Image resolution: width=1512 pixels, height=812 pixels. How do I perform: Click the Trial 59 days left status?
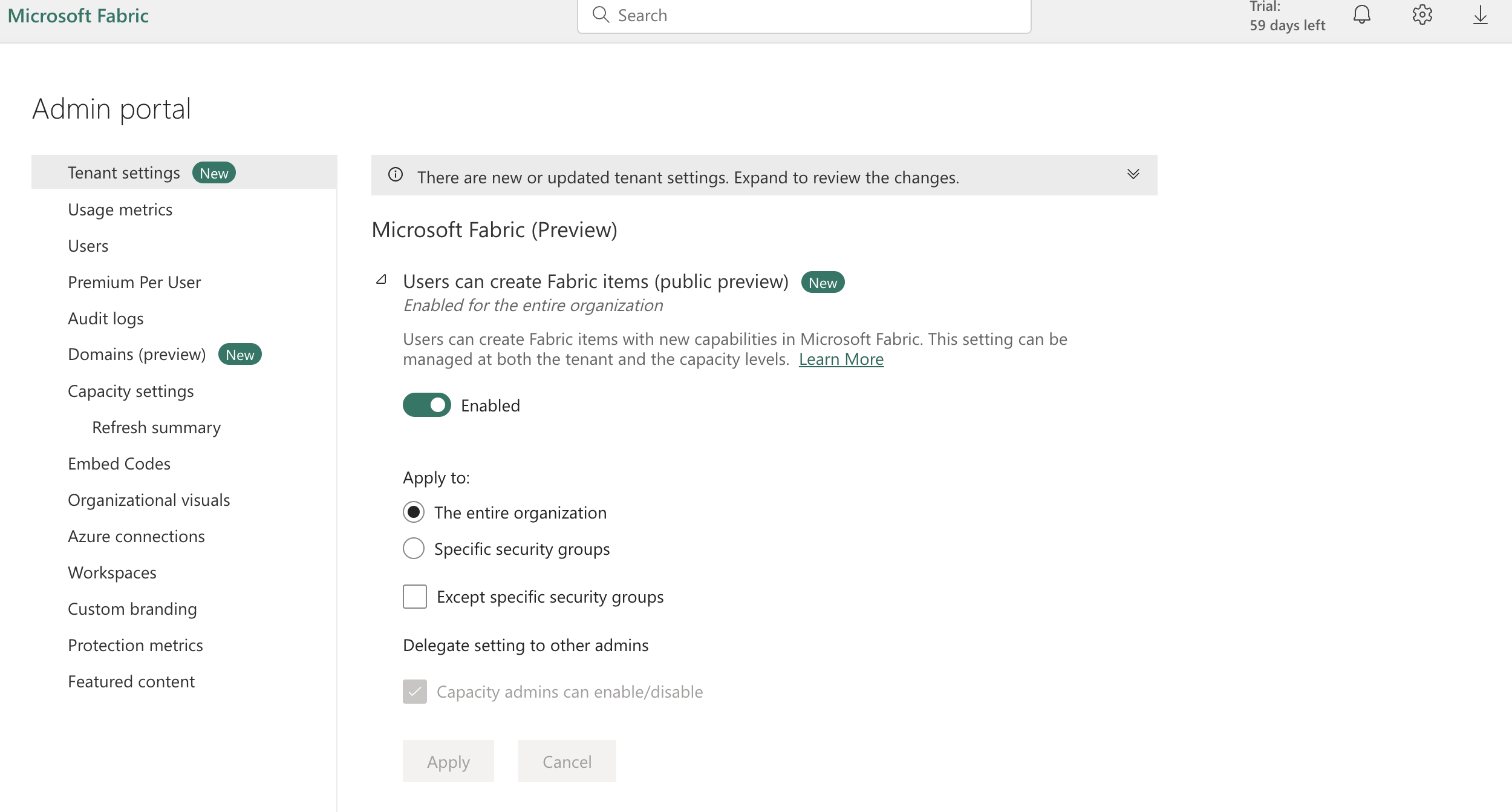[1288, 16]
